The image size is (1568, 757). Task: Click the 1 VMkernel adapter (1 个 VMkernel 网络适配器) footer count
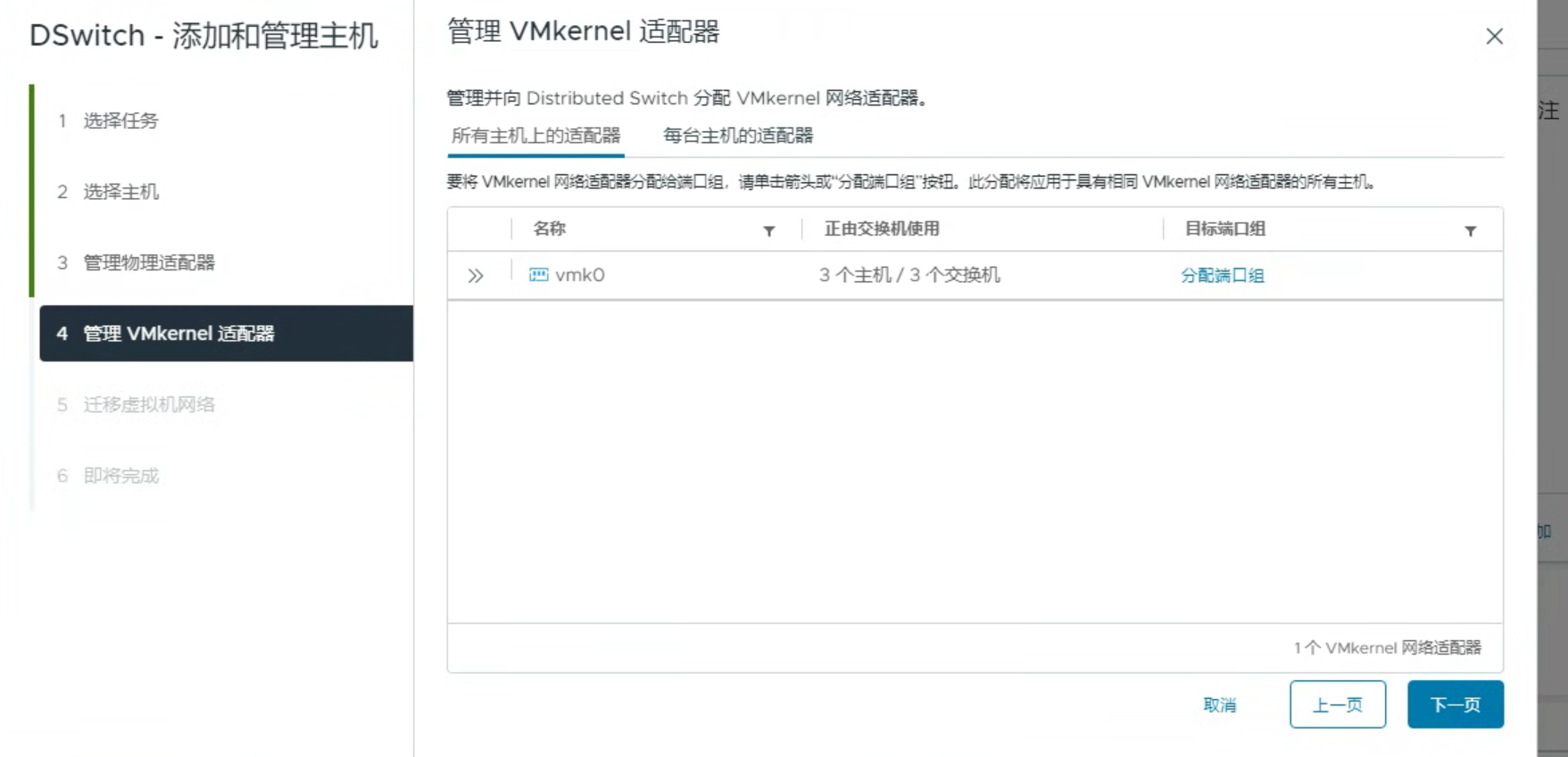coord(1388,648)
